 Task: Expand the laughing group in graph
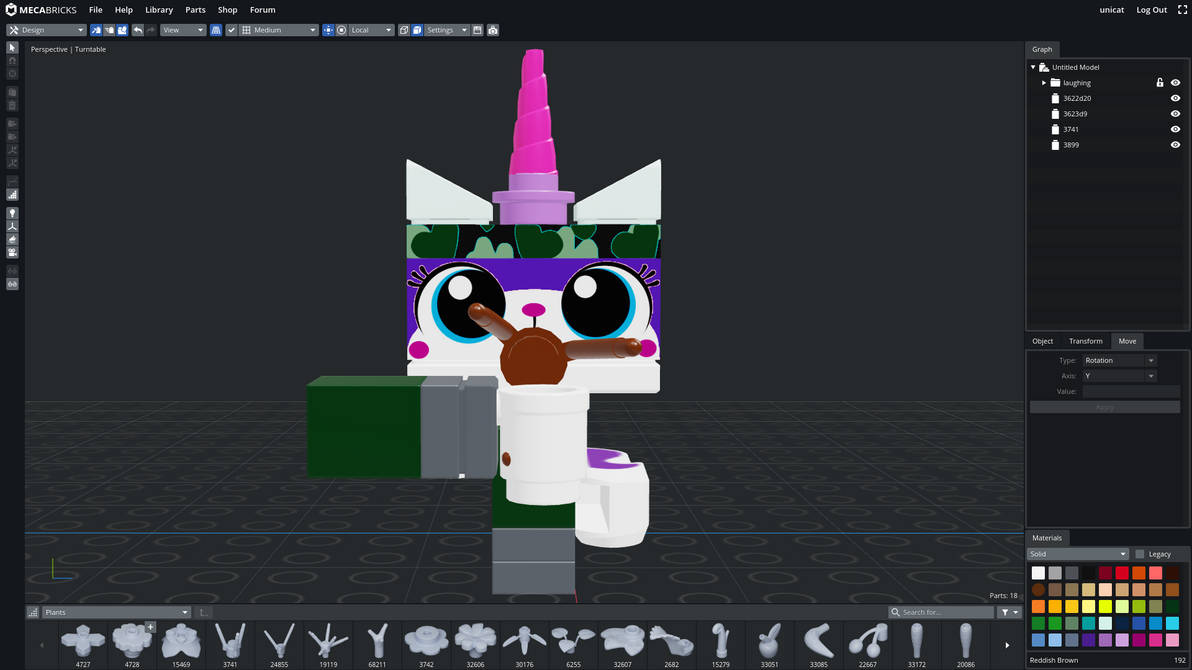click(x=1044, y=83)
